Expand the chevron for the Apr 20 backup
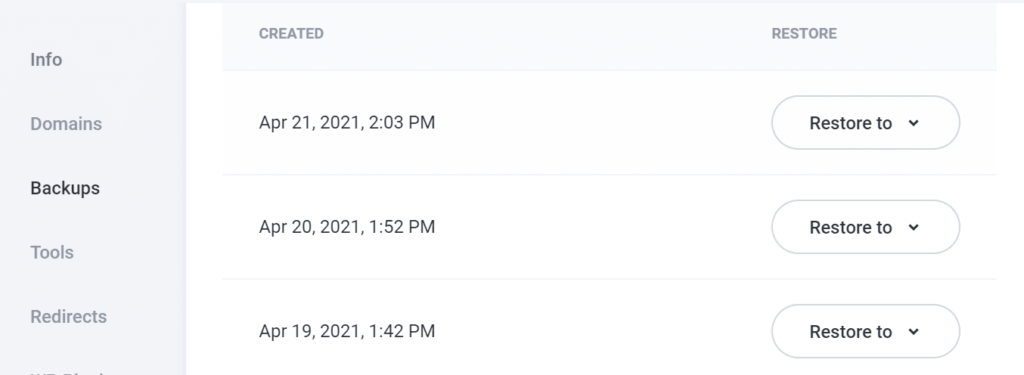 tap(914, 227)
